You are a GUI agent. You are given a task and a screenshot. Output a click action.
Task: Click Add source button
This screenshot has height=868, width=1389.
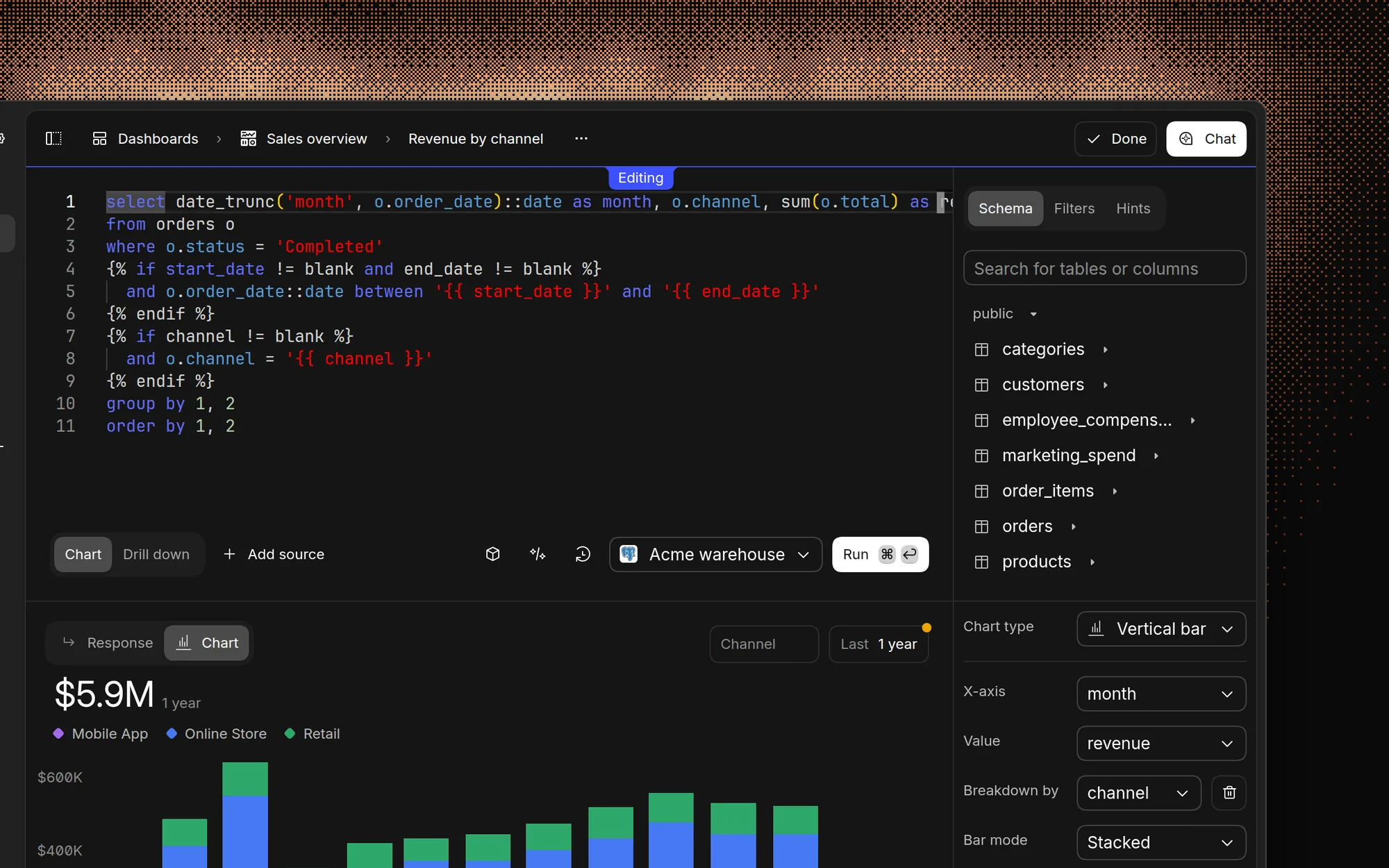point(274,554)
